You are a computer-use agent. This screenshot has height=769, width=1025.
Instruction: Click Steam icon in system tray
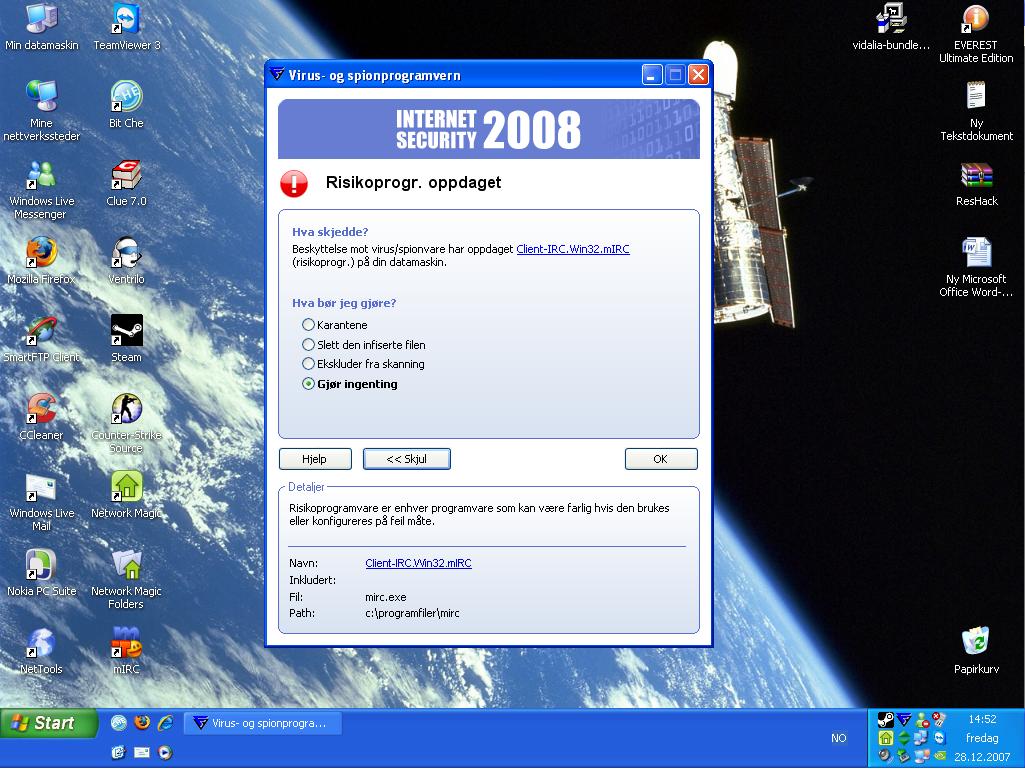pyautogui.click(x=886, y=720)
